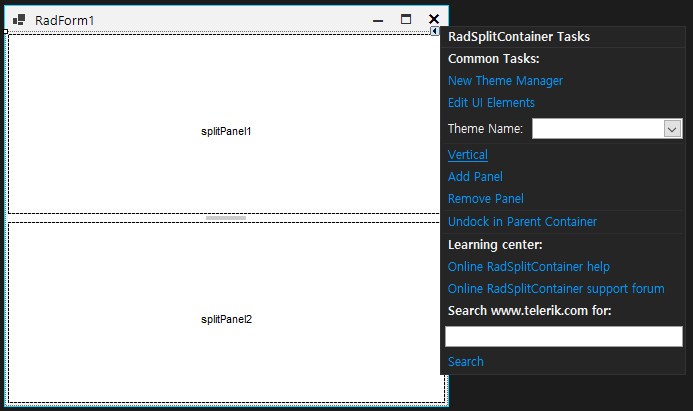The height and width of the screenshot is (411, 693).
Task: Click the Theme Name label
Action: click(x=485, y=129)
